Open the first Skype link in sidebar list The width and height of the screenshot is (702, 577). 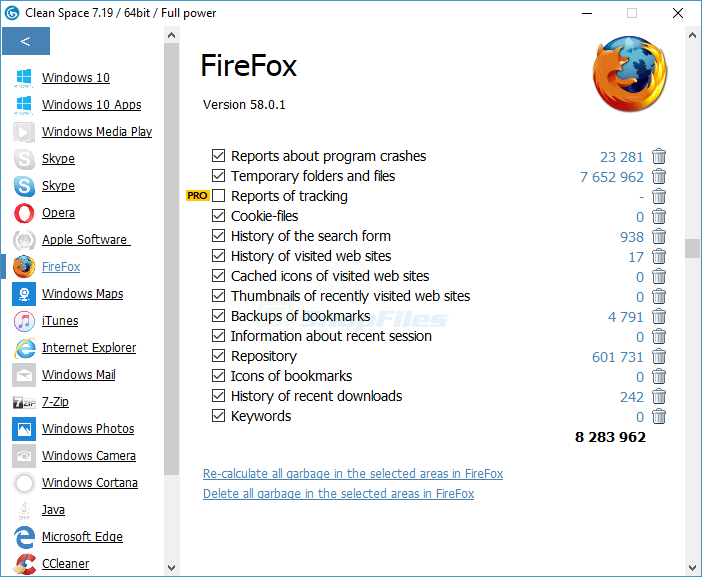click(58, 159)
